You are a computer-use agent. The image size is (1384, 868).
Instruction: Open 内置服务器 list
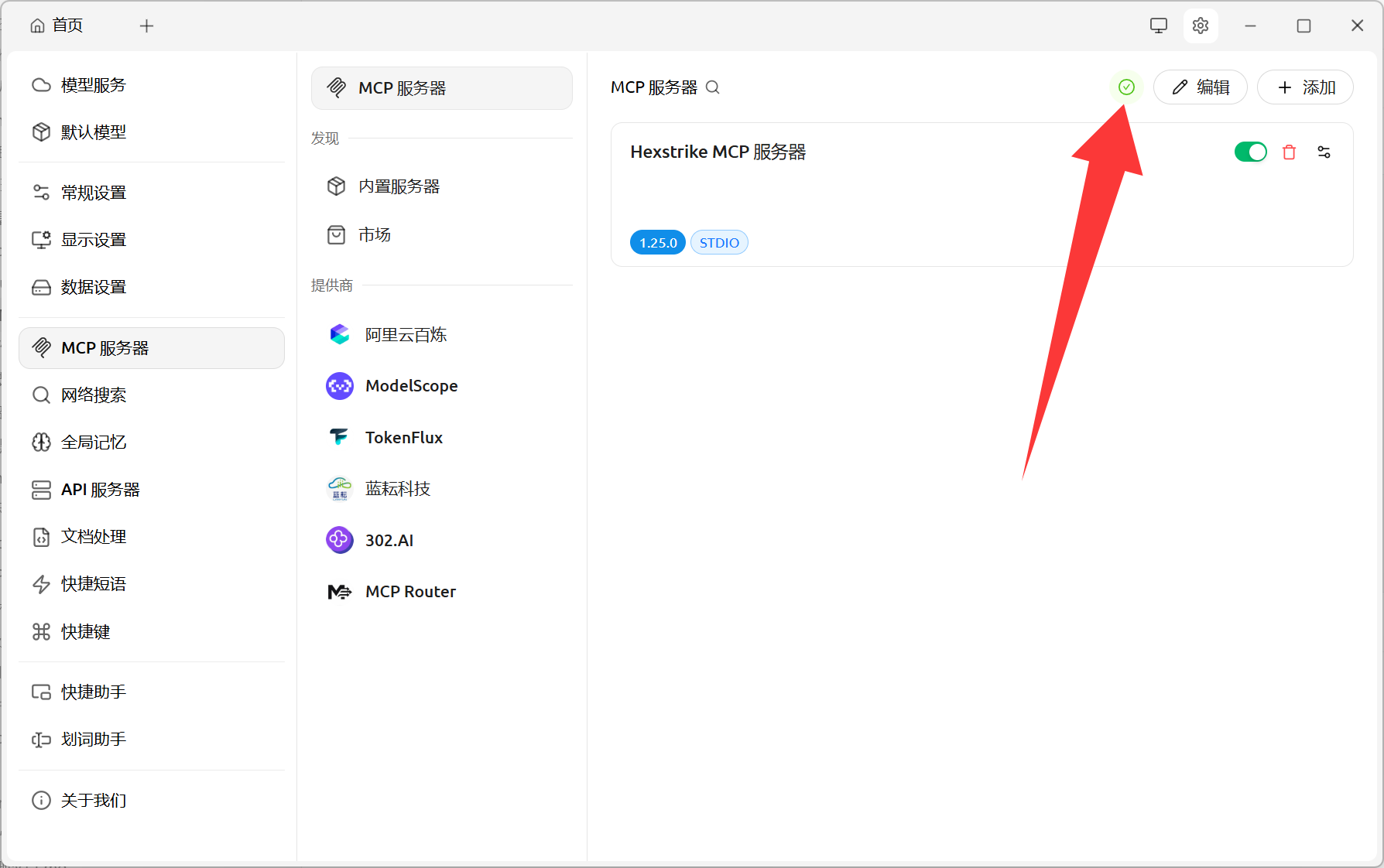tap(398, 186)
